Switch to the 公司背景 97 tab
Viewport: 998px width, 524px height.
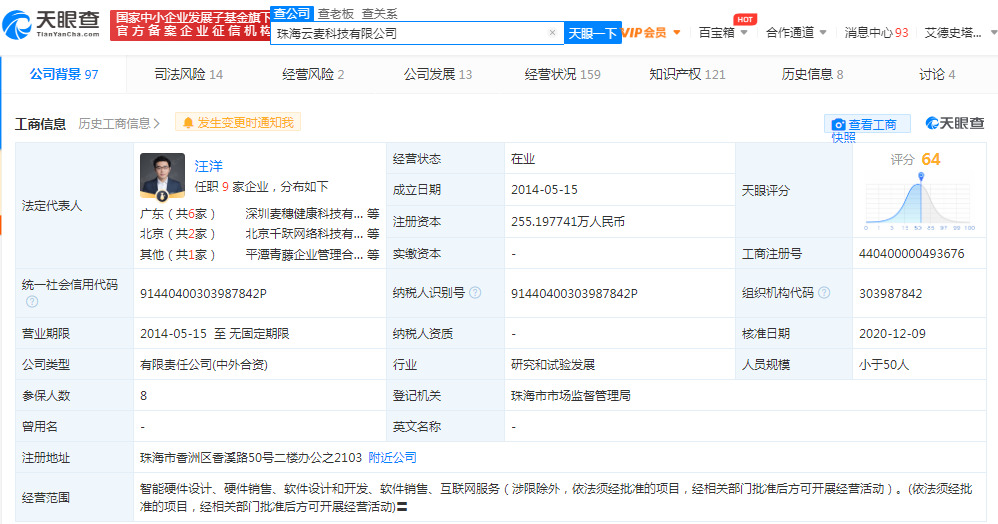click(64, 74)
